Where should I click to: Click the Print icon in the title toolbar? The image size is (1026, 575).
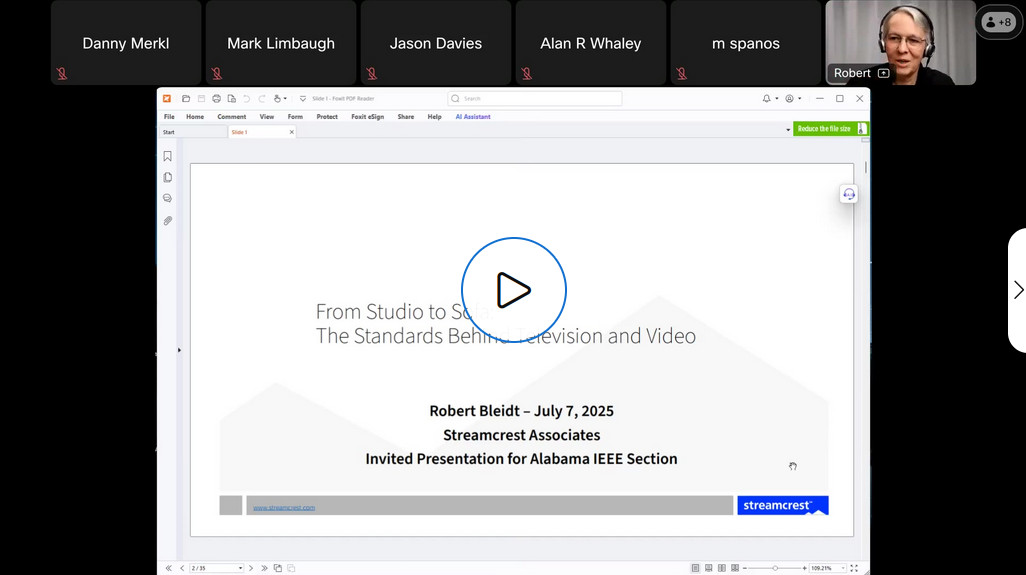216,99
